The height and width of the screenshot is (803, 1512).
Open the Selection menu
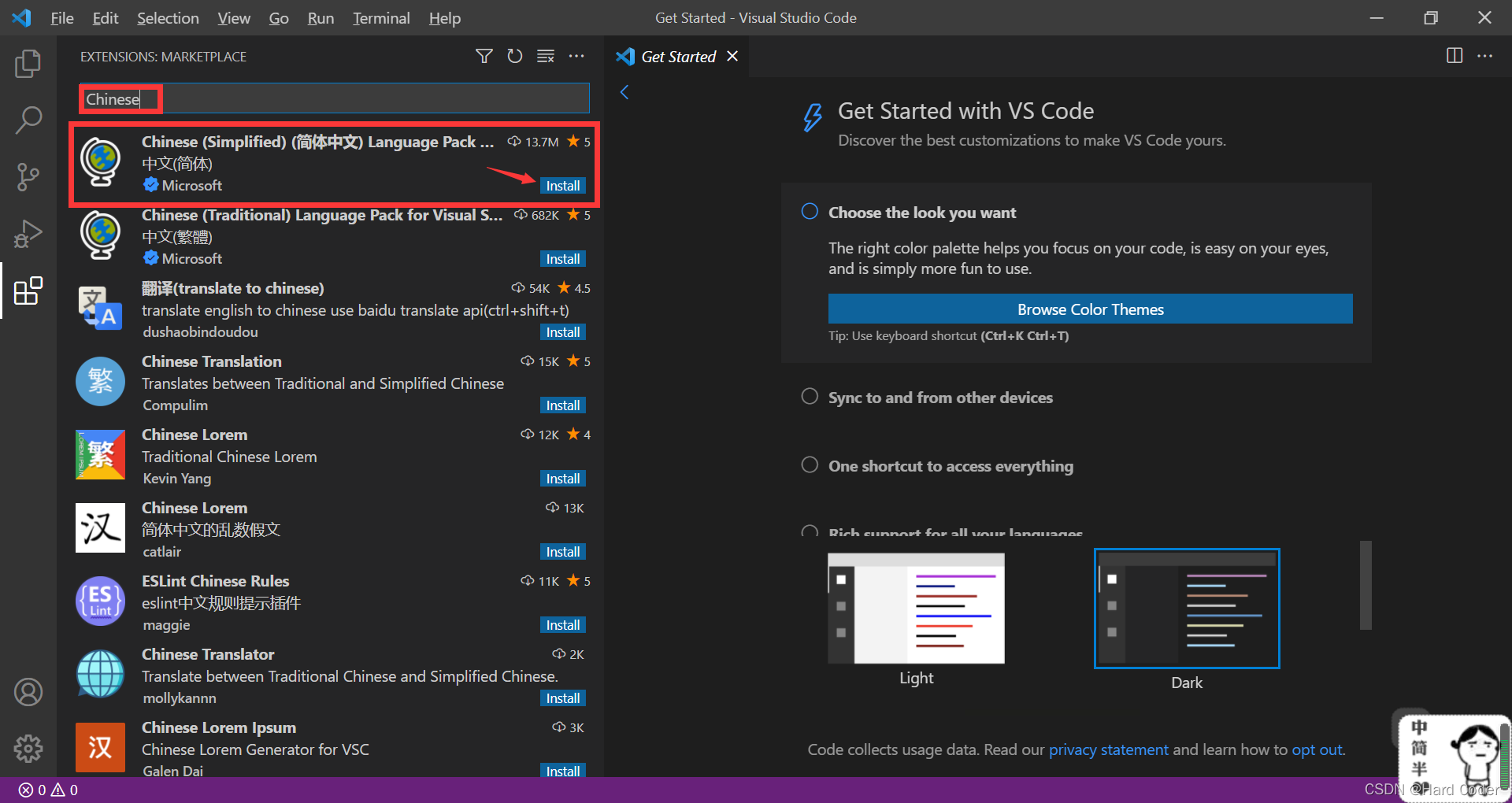168,18
